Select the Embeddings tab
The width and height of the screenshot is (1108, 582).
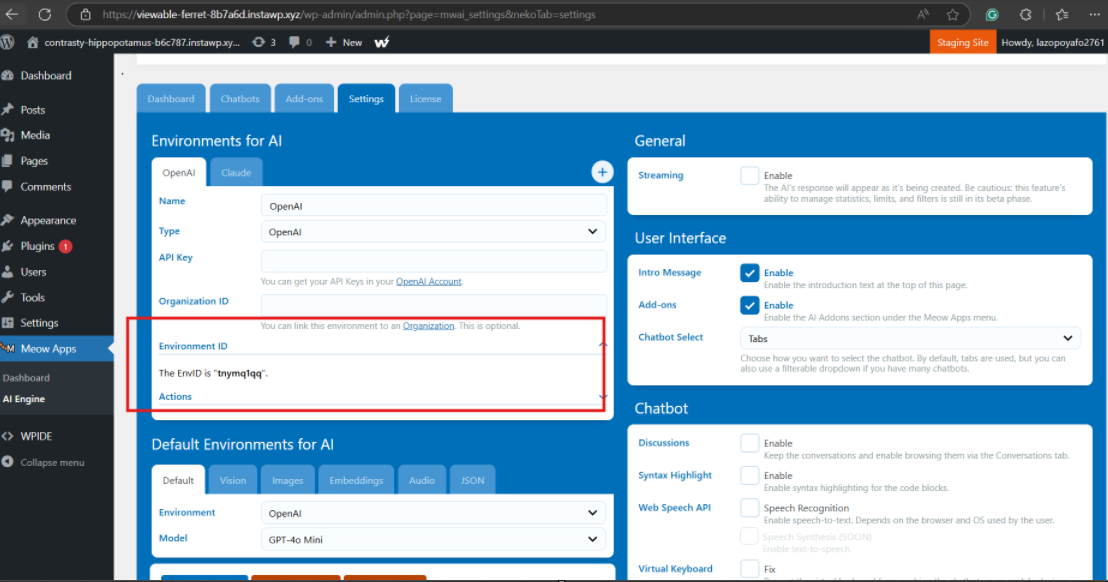(x=356, y=480)
